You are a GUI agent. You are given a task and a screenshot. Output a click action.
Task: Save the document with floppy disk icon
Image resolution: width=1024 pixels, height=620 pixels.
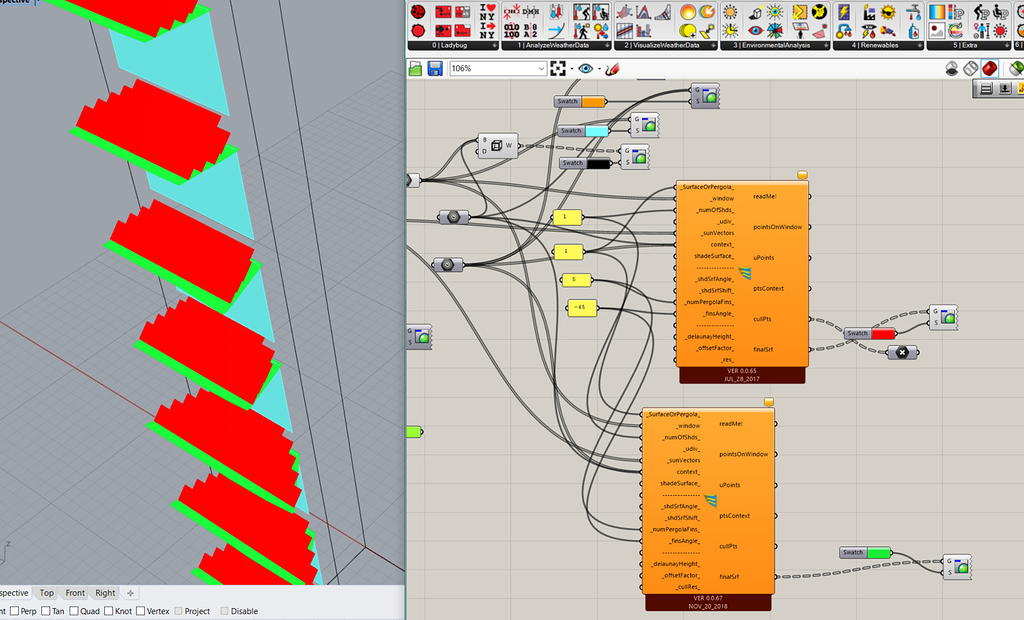pos(435,68)
